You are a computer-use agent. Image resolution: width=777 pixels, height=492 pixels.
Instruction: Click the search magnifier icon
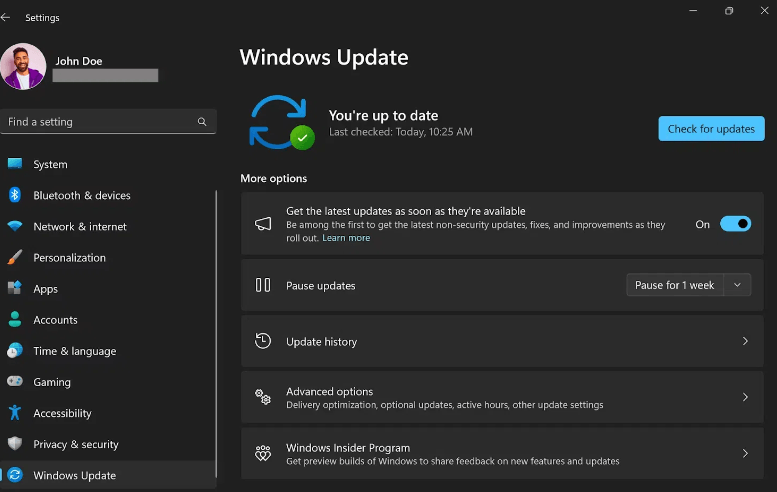[x=202, y=122]
